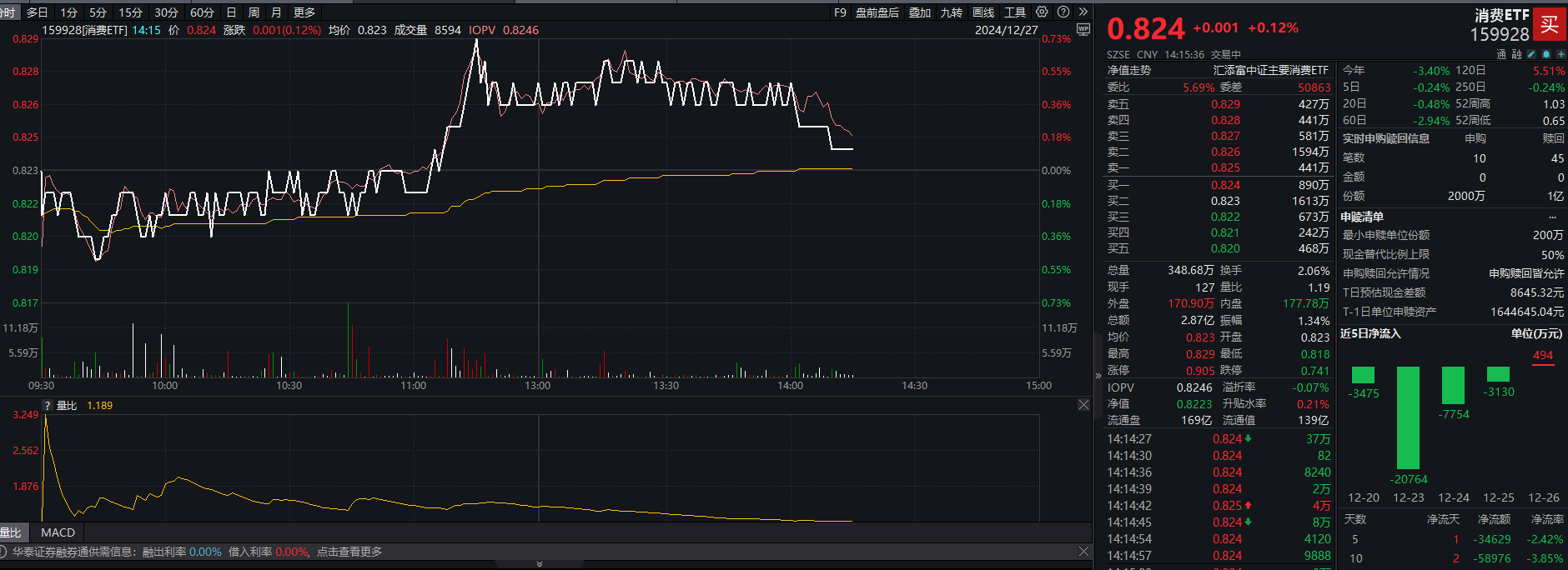The height and width of the screenshot is (570, 1568).
Task: Select the 60分 period tab
Action: coord(202,12)
